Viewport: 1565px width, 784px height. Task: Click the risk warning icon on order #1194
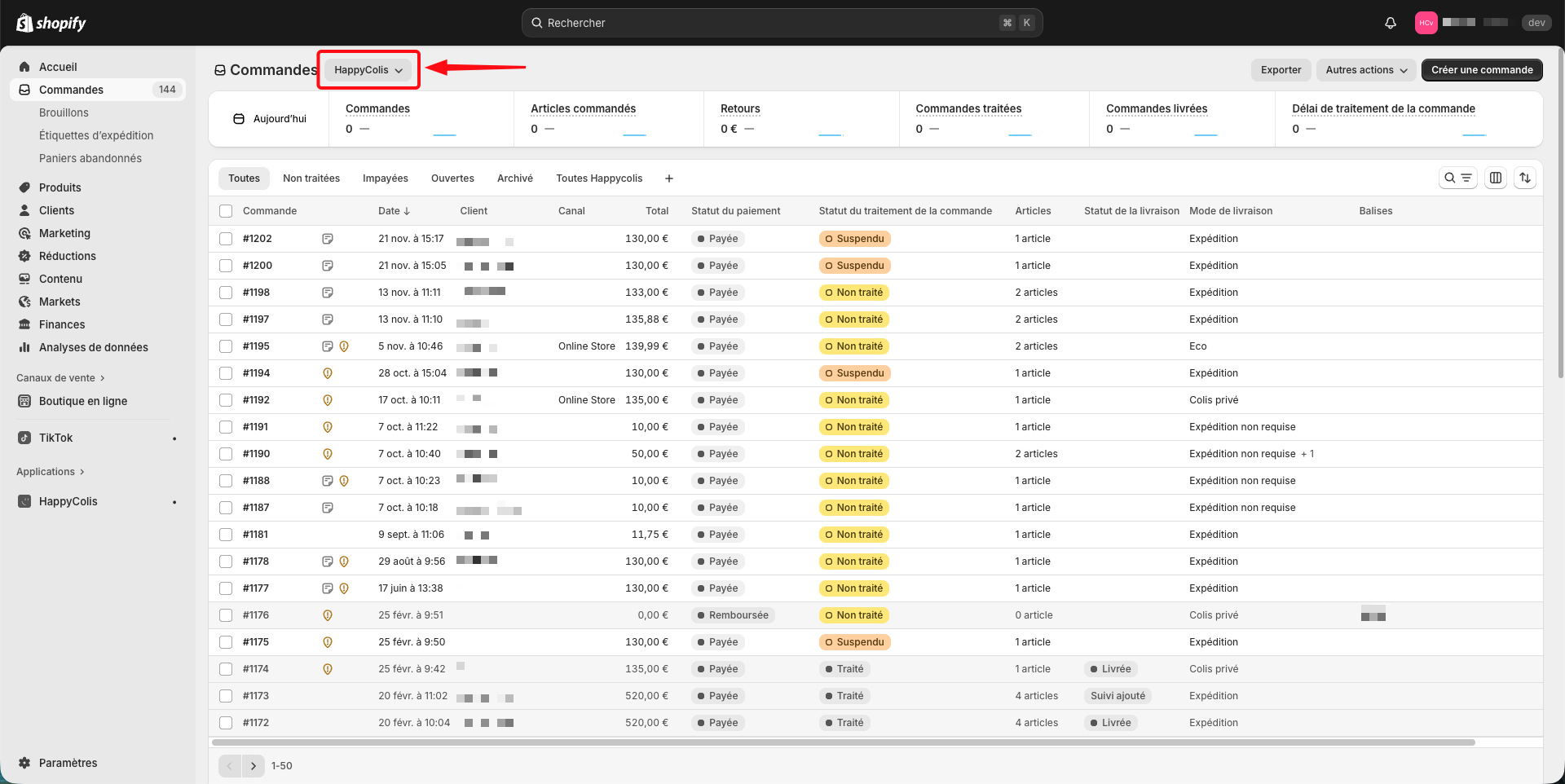(x=328, y=373)
